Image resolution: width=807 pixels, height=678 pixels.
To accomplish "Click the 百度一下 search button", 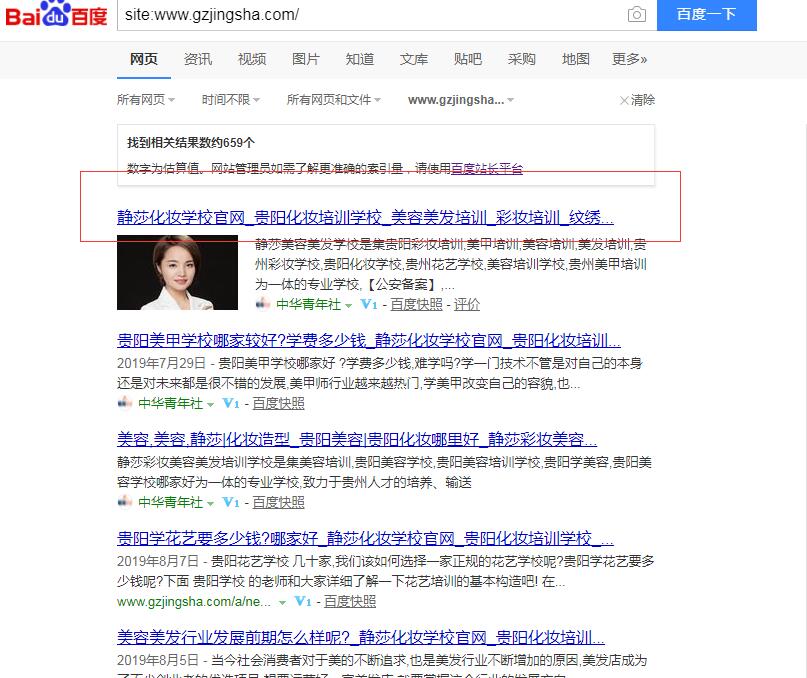I will click(x=707, y=14).
